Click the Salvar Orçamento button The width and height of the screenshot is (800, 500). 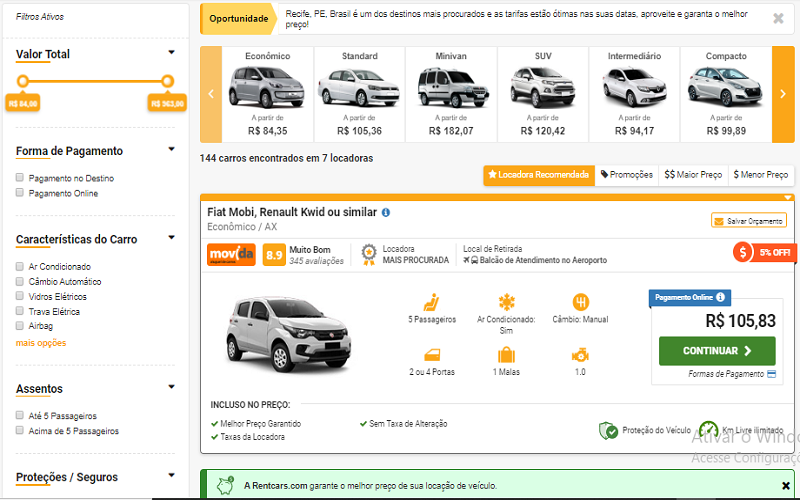point(748,221)
